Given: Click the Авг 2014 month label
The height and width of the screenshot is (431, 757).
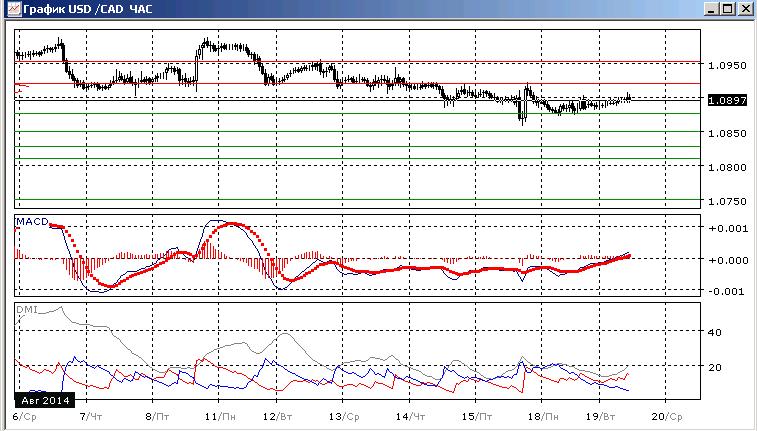Looking at the screenshot, I should tap(45, 400).
